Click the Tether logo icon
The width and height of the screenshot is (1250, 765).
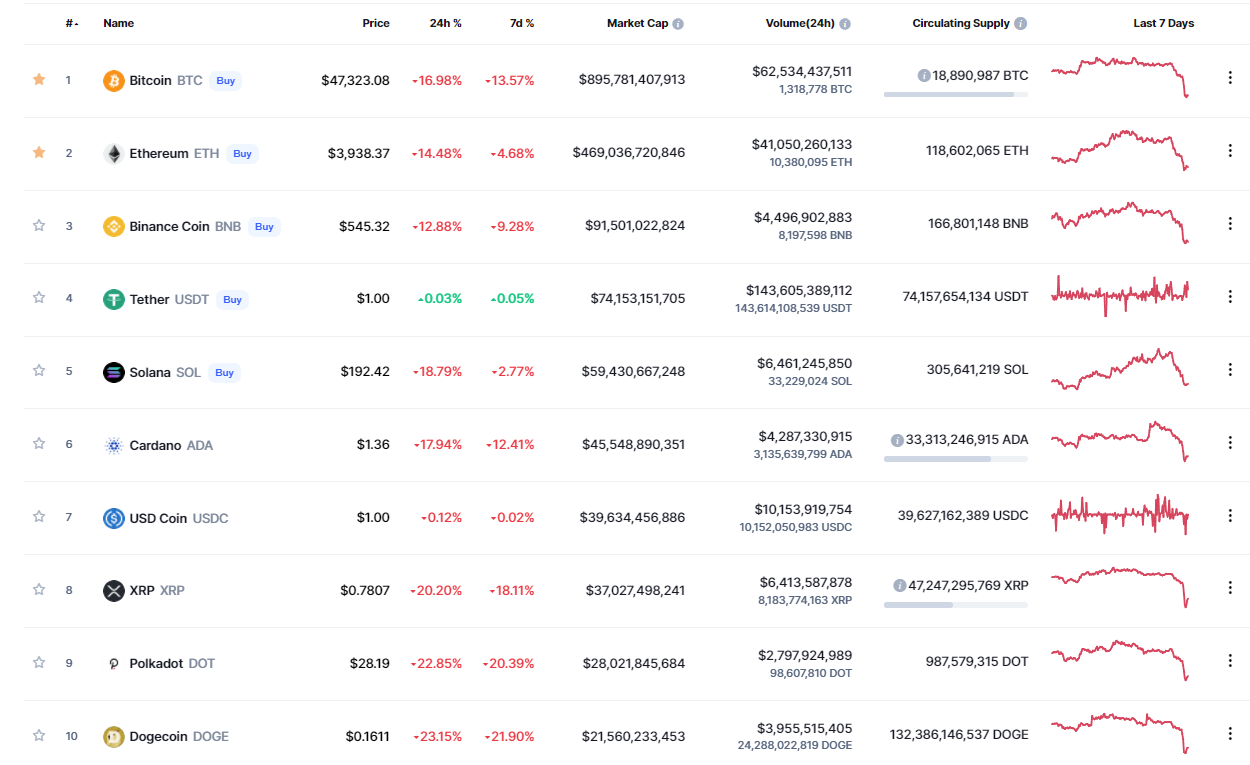point(114,299)
